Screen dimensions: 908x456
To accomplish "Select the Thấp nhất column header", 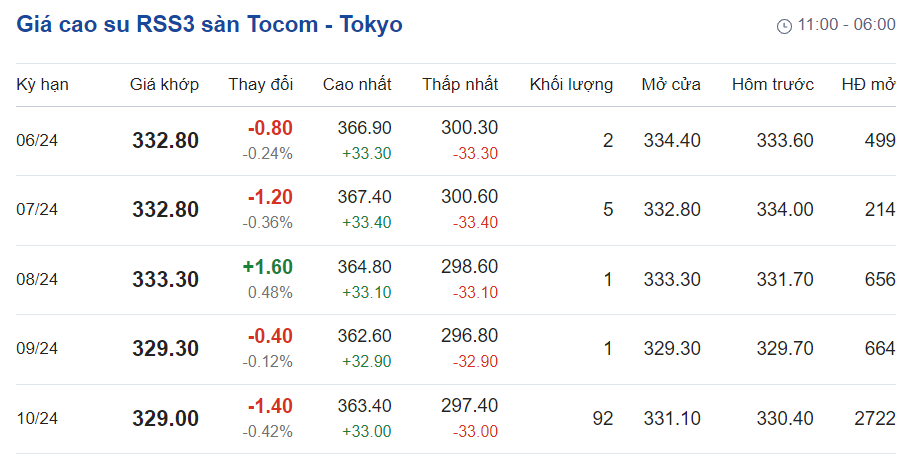I will pyautogui.click(x=460, y=84).
